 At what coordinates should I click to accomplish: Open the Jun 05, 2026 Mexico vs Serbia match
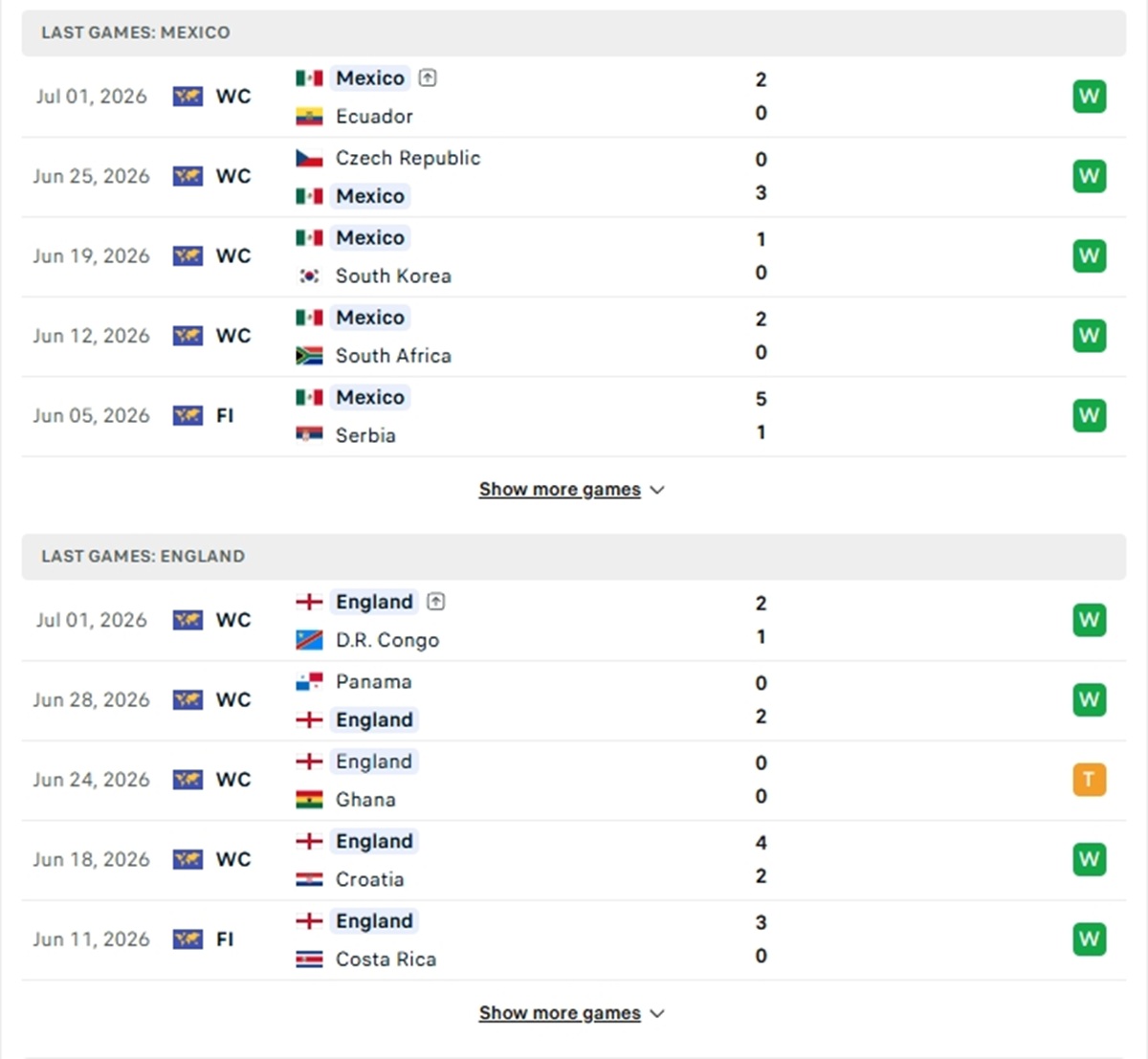click(573, 416)
